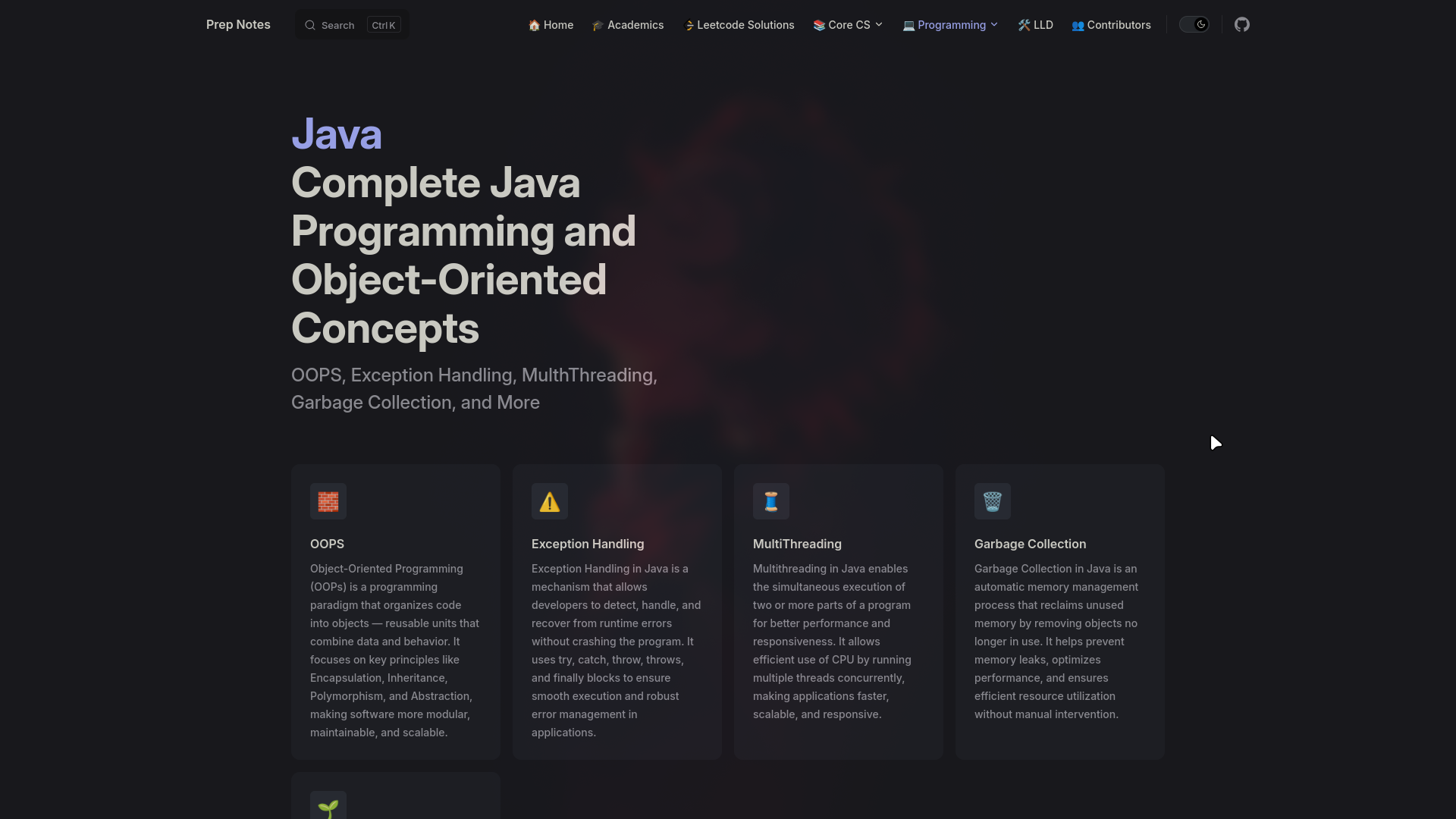Click the warning icon on Exception Handling card
This screenshot has width=1456, height=819.
(x=549, y=501)
